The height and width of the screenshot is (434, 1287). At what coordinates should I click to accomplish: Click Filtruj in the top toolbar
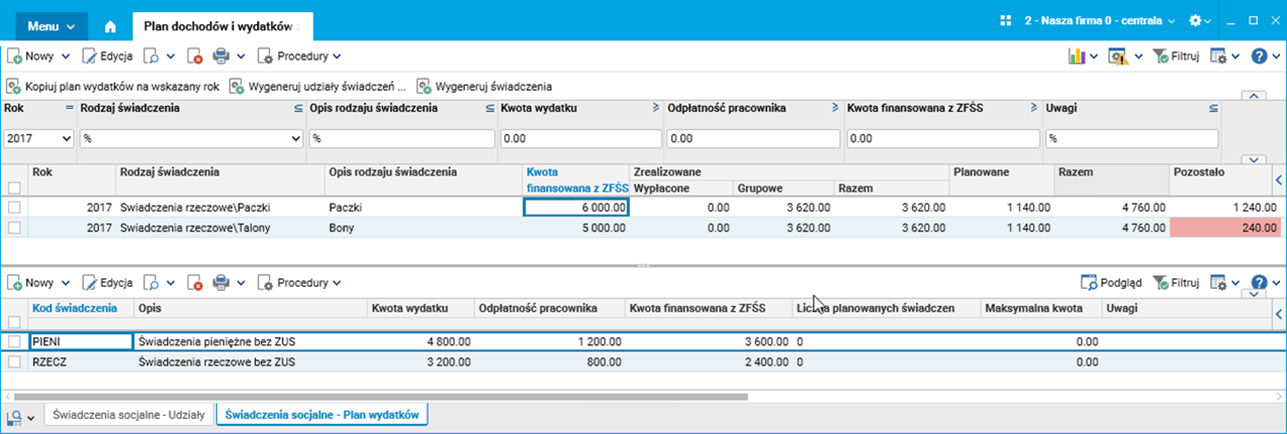(1176, 56)
